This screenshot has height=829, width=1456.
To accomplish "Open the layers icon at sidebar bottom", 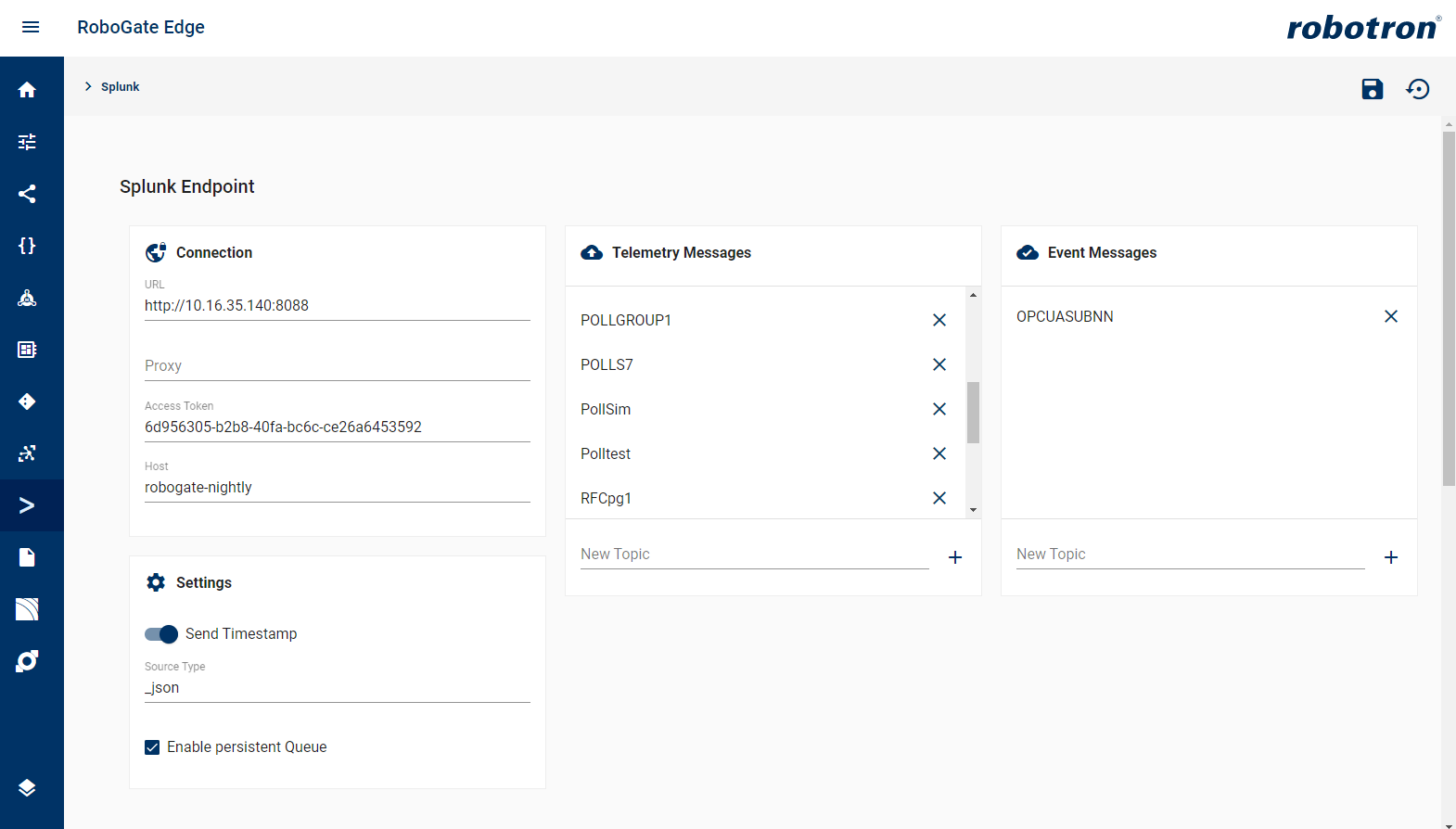I will pos(27,787).
